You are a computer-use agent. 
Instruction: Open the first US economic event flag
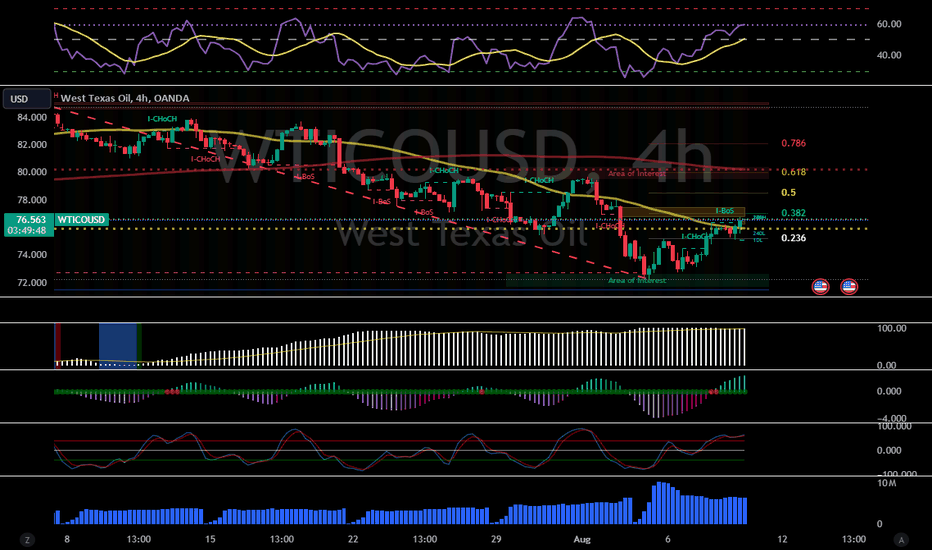[x=820, y=287]
